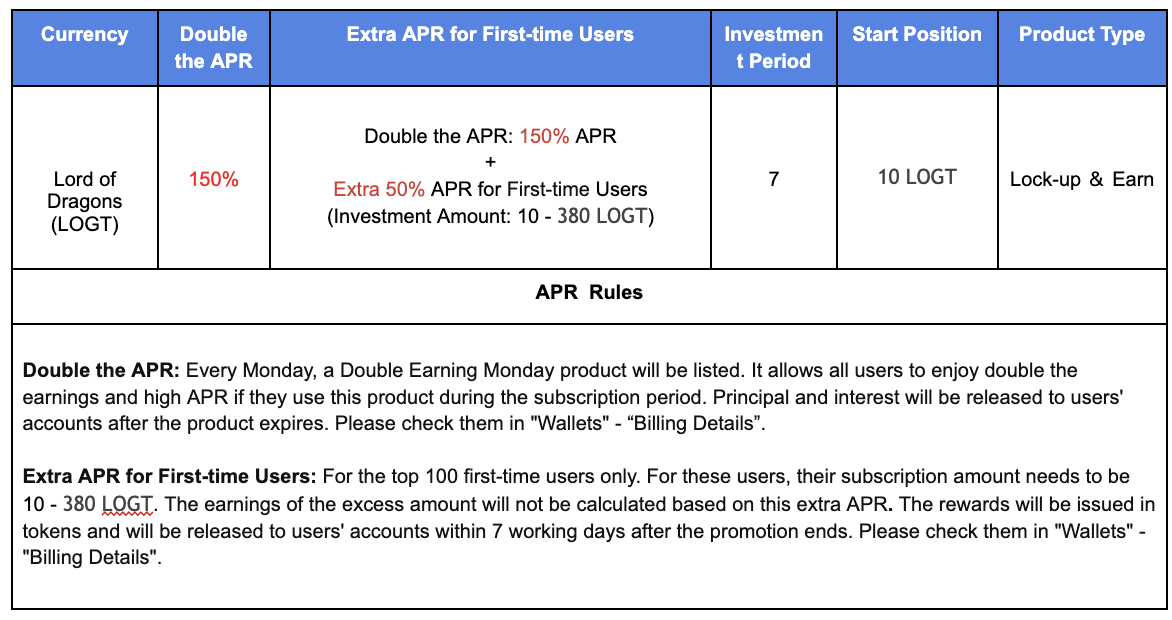Select the bold "Extra APR for First-time Users:" rule label
Viewport: 1172px width, 620px height.
coord(169,477)
